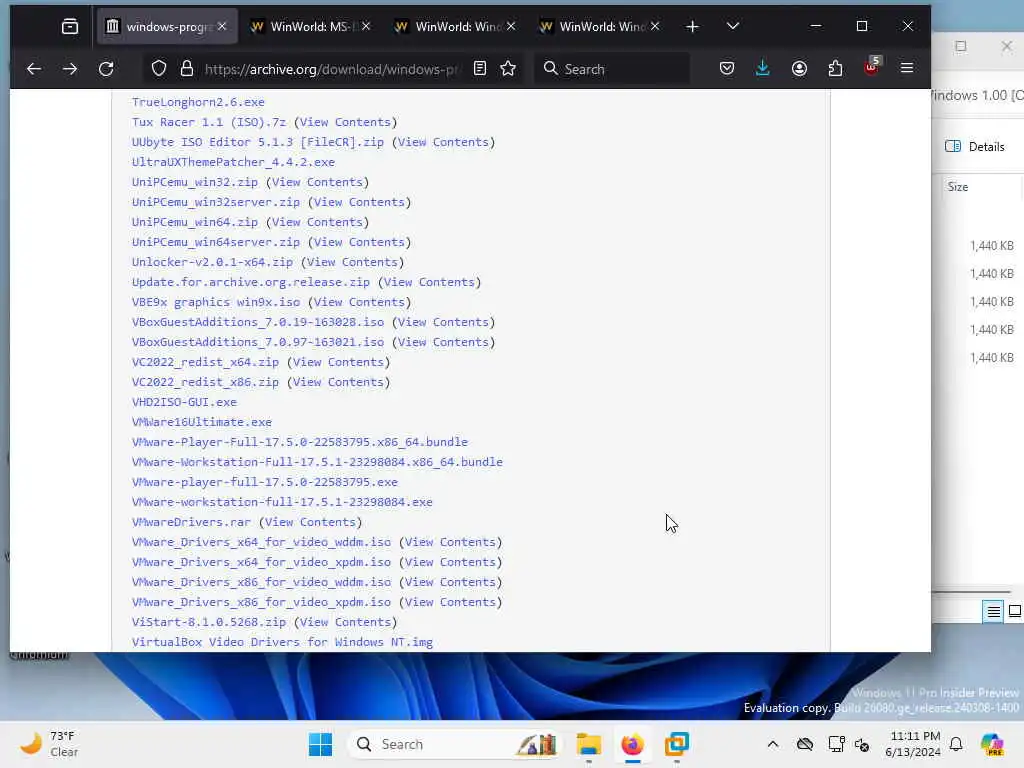Open VBoxGuestAdditions_7.0.19-163028.iso link
The height and width of the screenshot is (768, 1024).
(x=258, y=322)
